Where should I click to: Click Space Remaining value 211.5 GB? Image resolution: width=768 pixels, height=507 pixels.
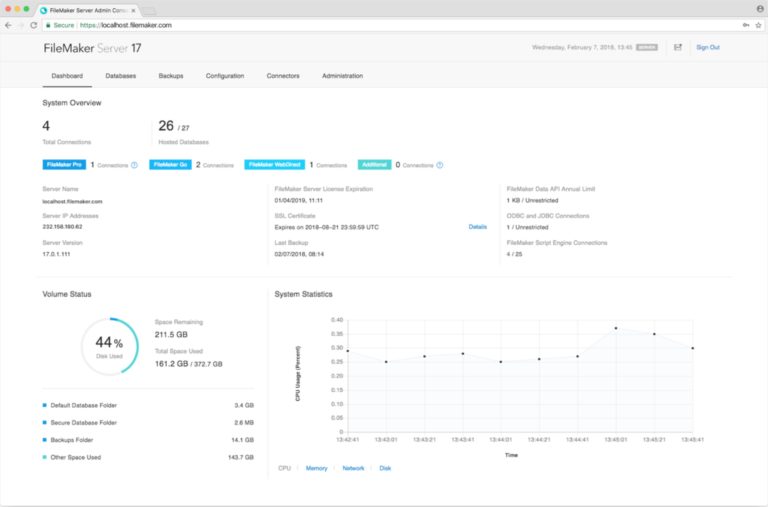pos(171,335)
